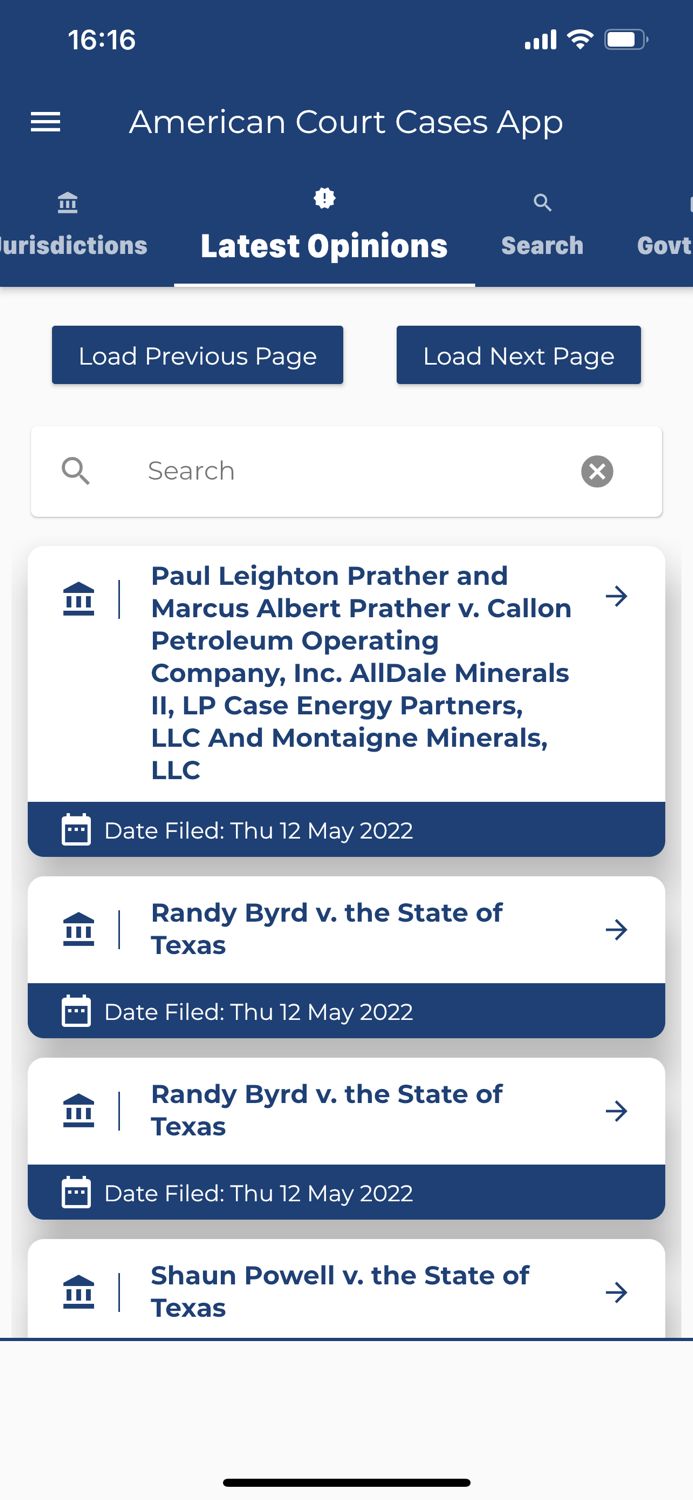Viewport: 693px width, 1500px height.
Task: Click the magnifying glass in the search bar
Action: (x=76, y=471)
